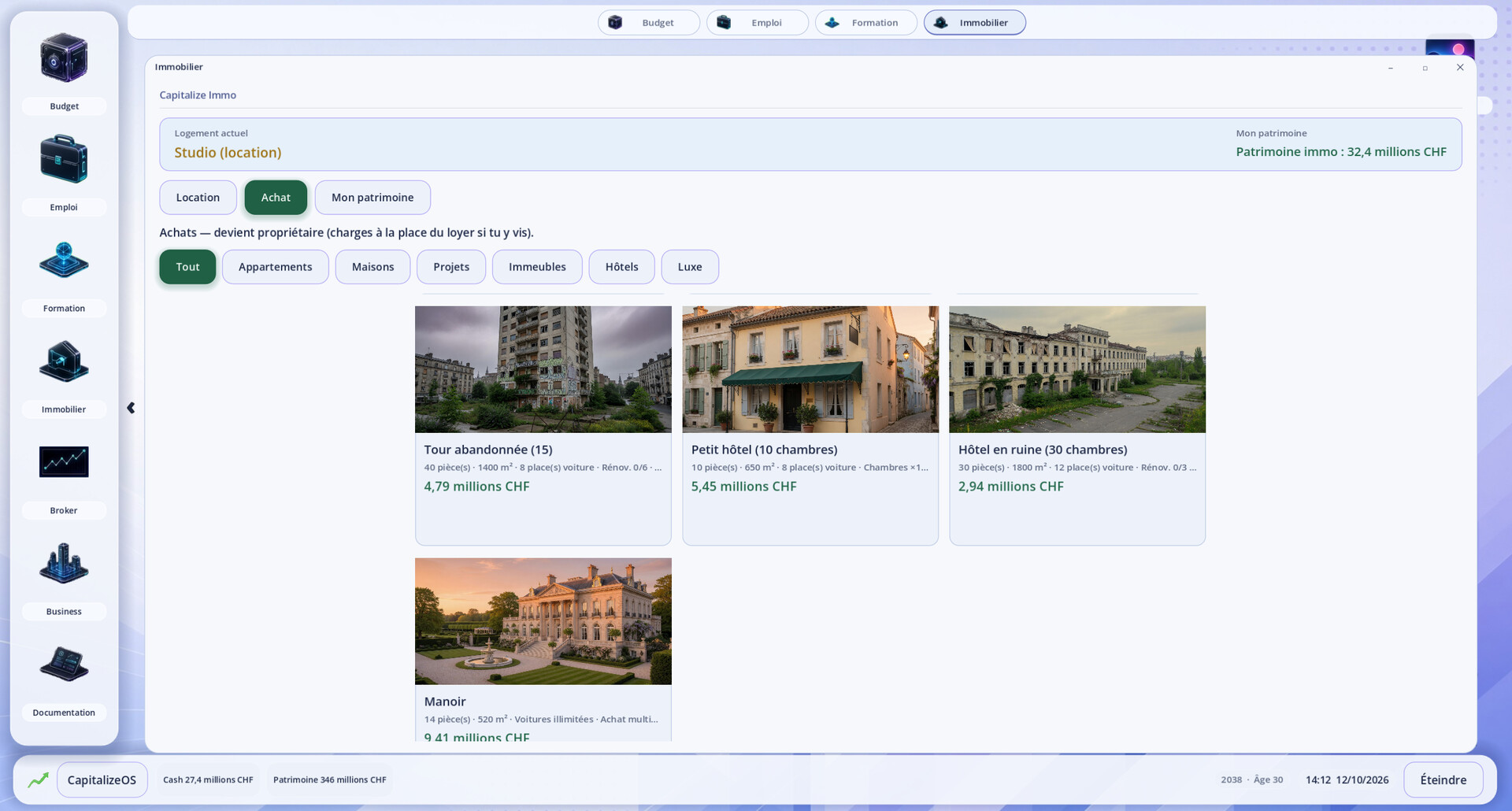Filter listings by Luxe

click(x=690, y=267)
